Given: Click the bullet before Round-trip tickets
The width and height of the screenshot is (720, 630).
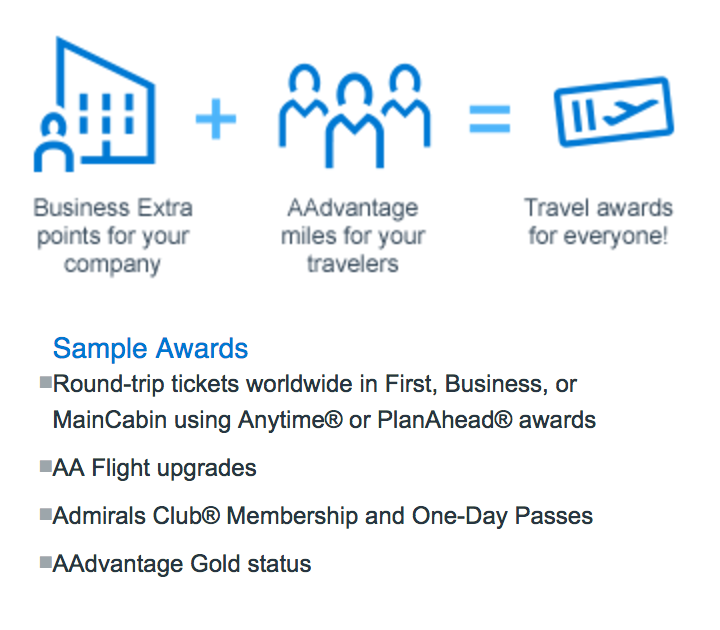Looking at the screenshot, I should pyautogui.click(x=45, y=382).
